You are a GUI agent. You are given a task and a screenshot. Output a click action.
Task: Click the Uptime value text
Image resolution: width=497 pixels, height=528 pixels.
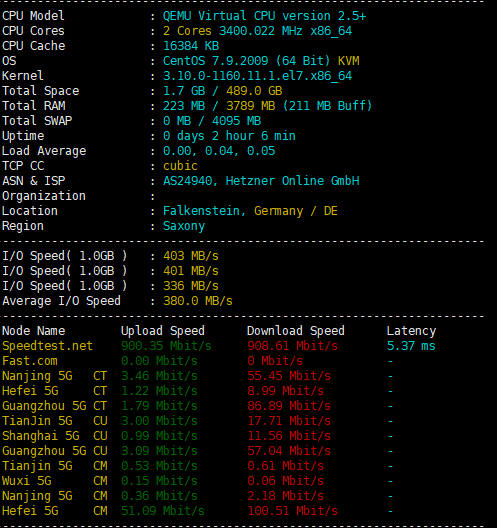(x=229, y=136)
